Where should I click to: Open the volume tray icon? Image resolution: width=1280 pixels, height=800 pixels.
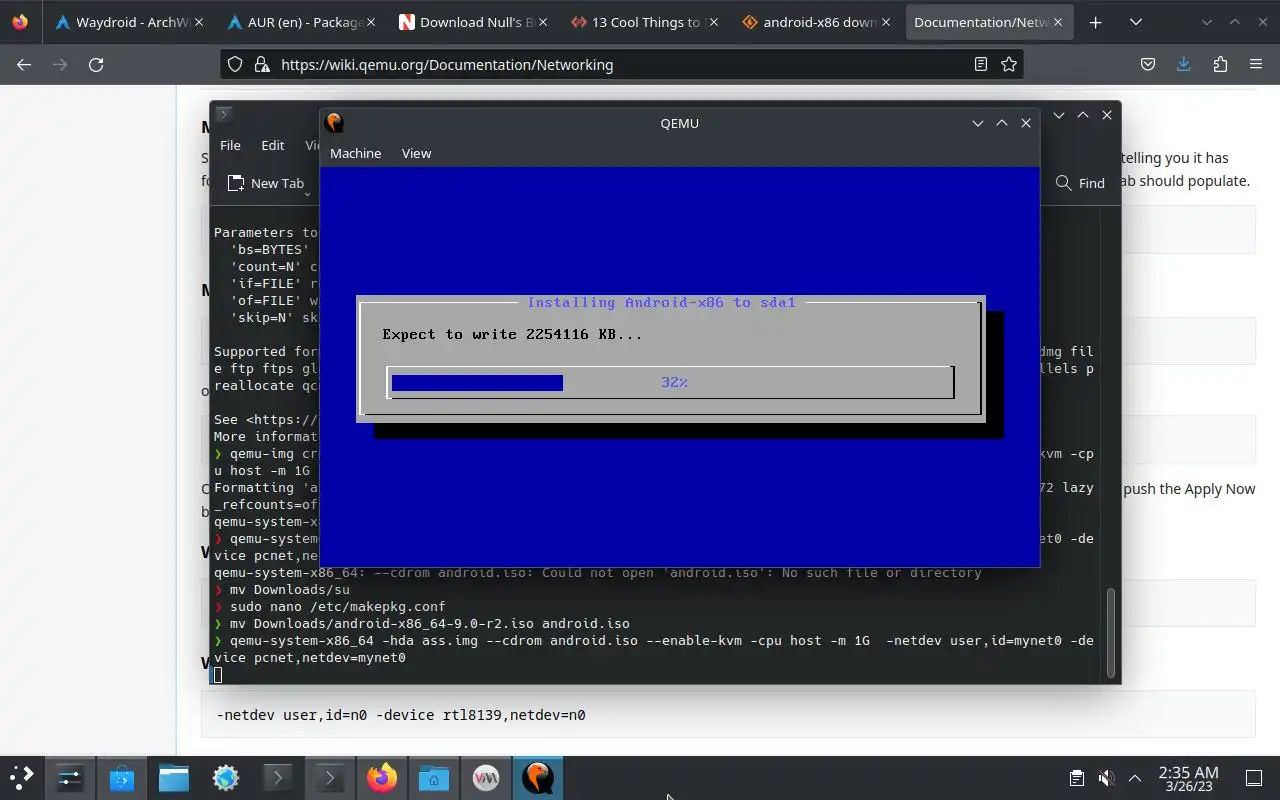point(1105,778)
